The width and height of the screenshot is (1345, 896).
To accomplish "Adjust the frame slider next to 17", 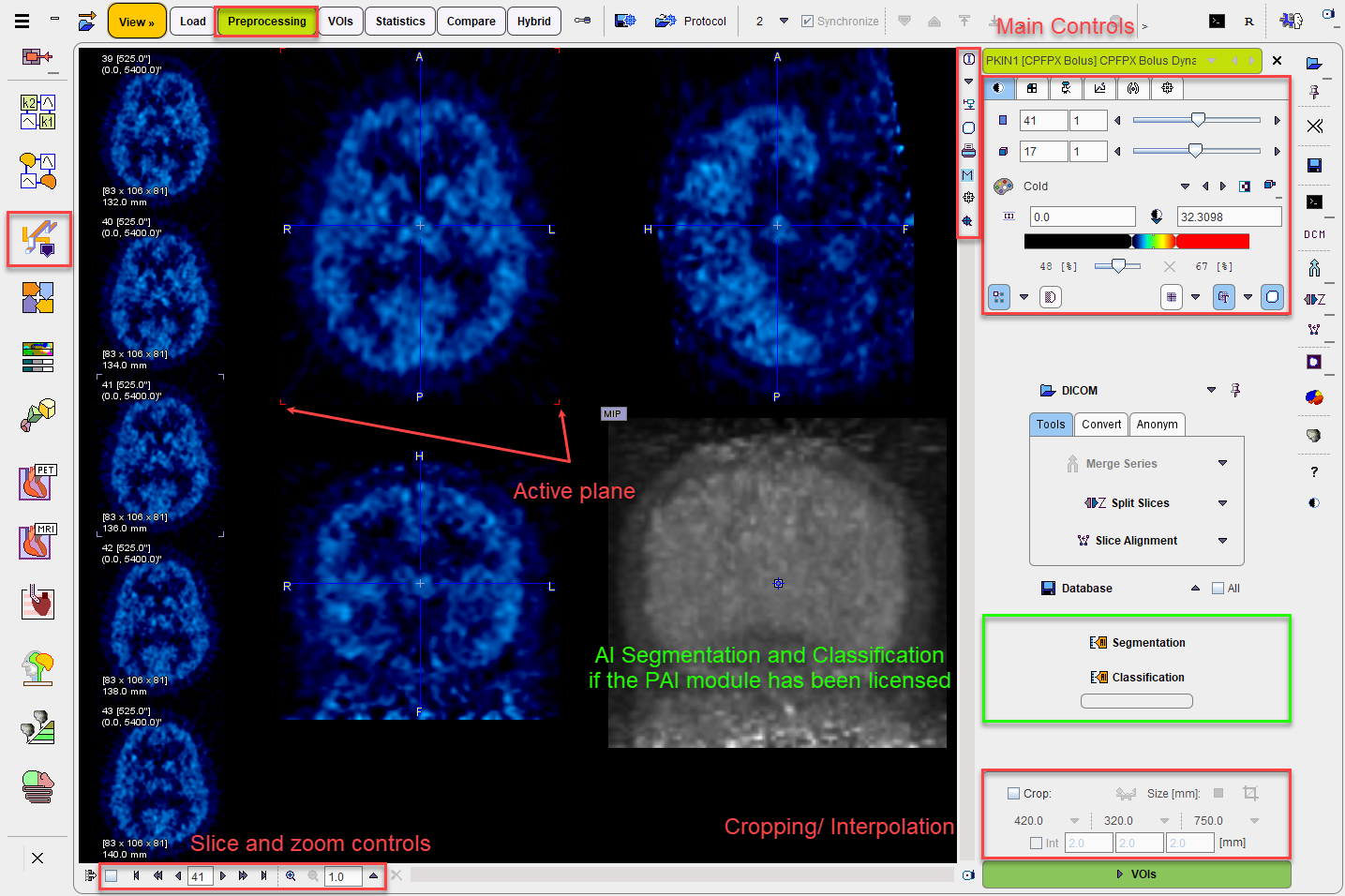I will click(x=1197, y=150).
